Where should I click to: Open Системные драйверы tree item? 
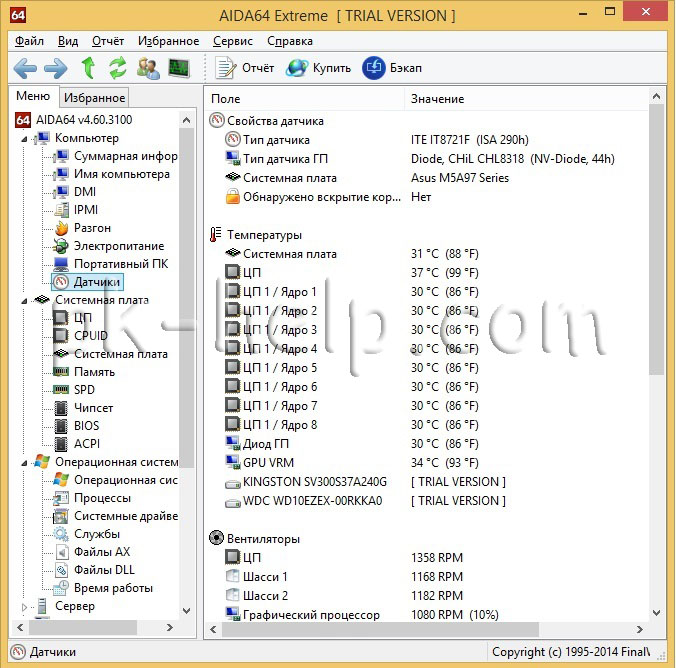coord(116,516)
